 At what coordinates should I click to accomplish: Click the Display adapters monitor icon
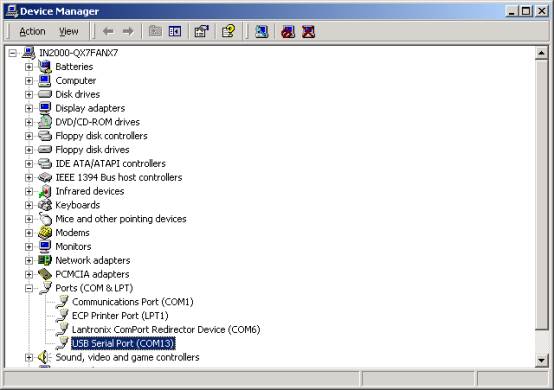click(45, 108)
